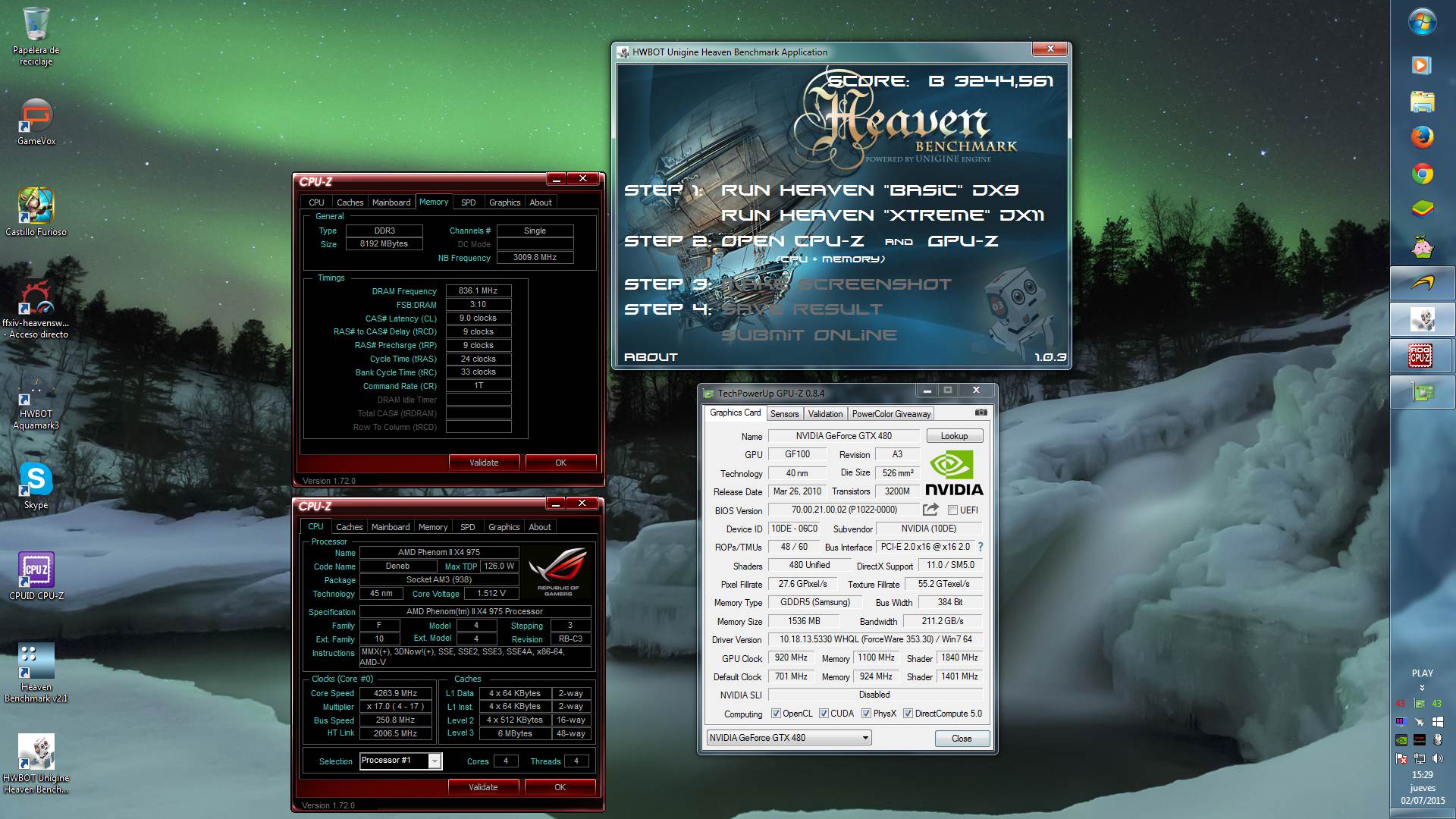Screen dimensions: 1456x819
Task: Click ABOUT in the Heaven benchmark app
Action: pos(651,357)
